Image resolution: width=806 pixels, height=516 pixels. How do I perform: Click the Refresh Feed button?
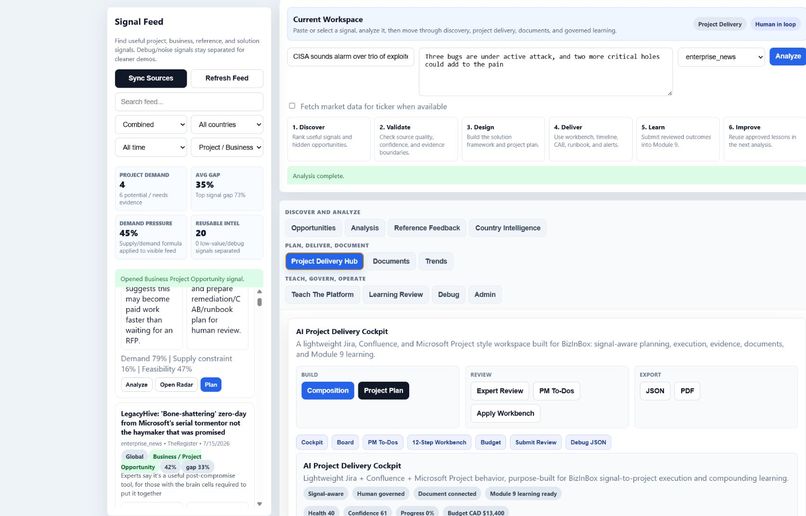(x=227, y=78)
